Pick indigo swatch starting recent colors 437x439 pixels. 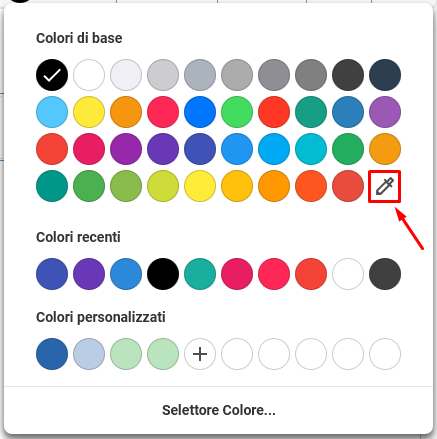[x=52, y=274]
